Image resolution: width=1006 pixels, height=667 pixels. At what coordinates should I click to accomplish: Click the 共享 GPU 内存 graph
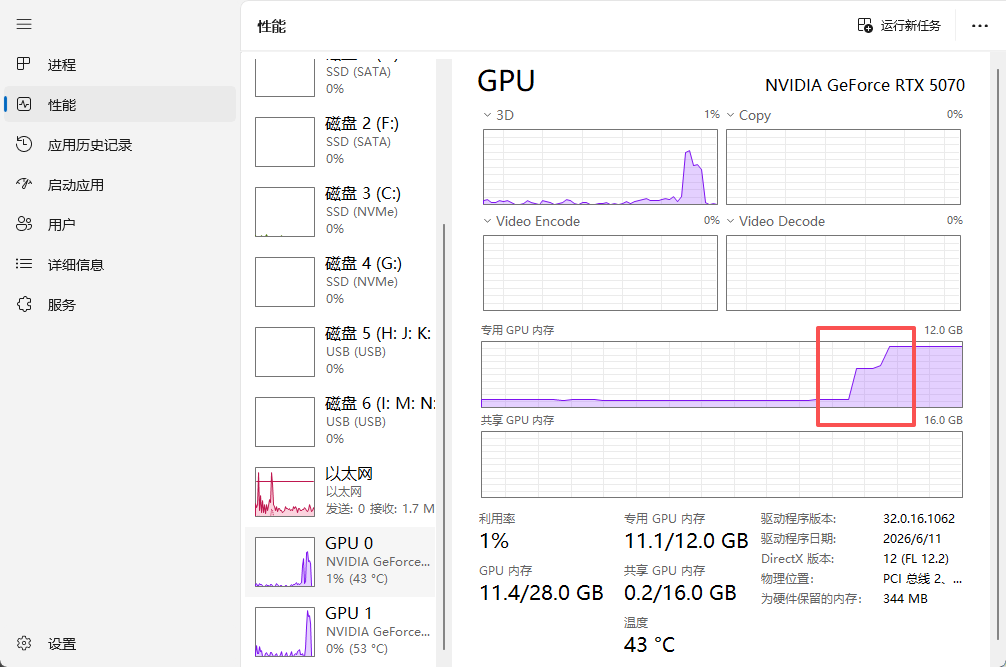point(722,464)
